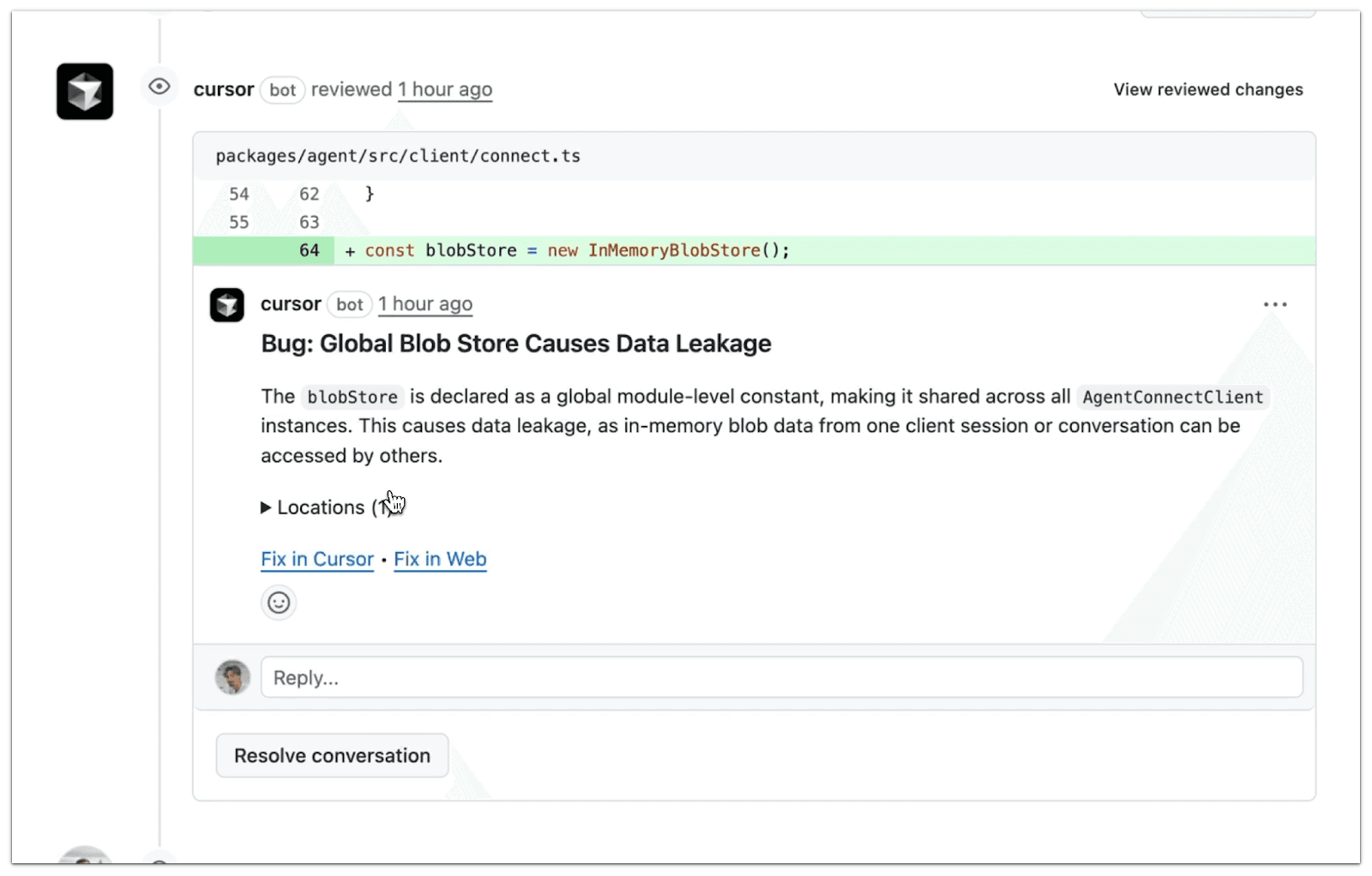Image resolution: width=1372 pixels, height=876 pixels.
Task: Open the kebab menu on the bot comment
Action: click(x=1275, y=303)
